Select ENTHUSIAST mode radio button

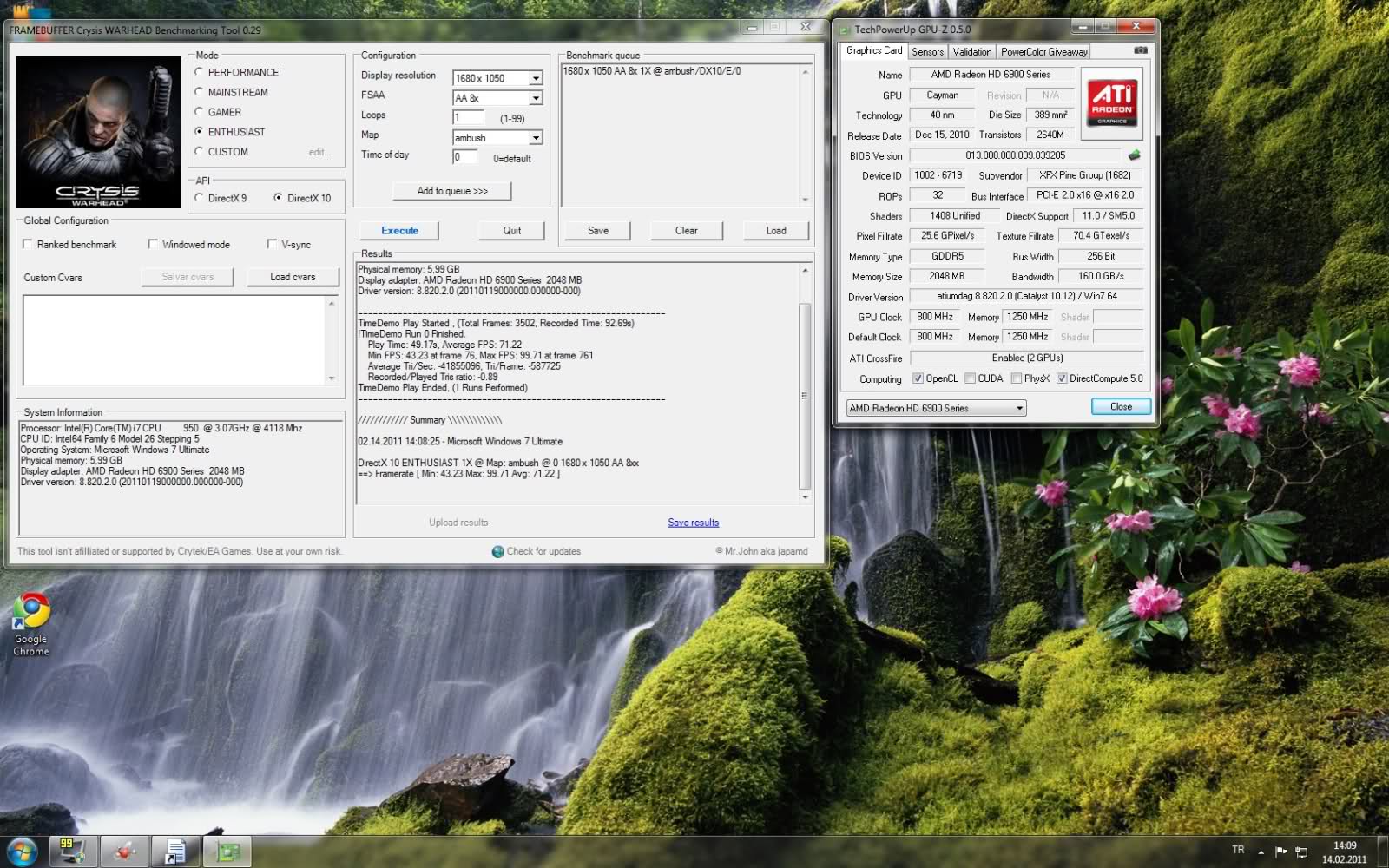(199, 132)
